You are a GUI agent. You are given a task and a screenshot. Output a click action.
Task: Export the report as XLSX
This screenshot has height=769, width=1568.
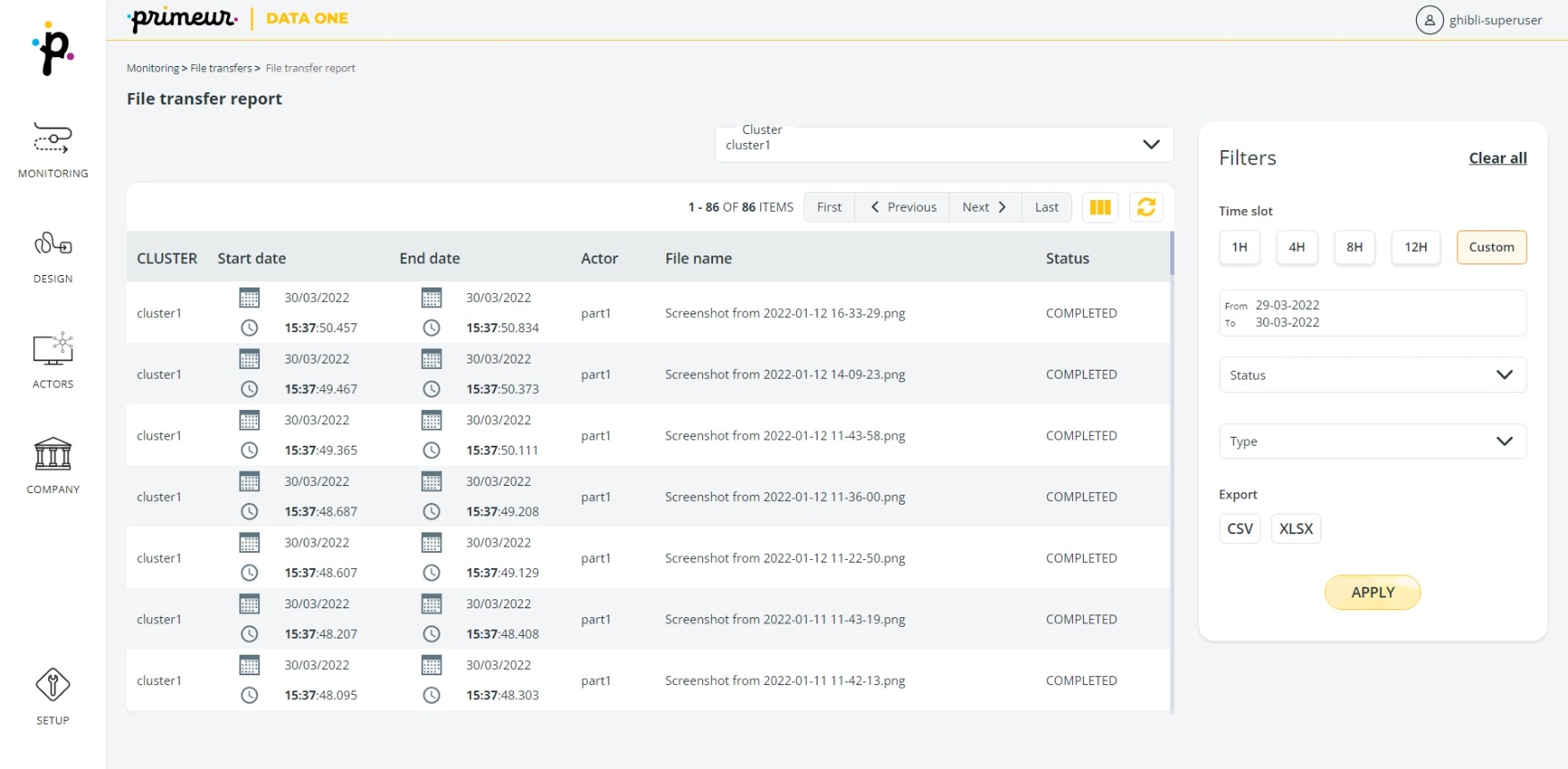(1295, 529)
